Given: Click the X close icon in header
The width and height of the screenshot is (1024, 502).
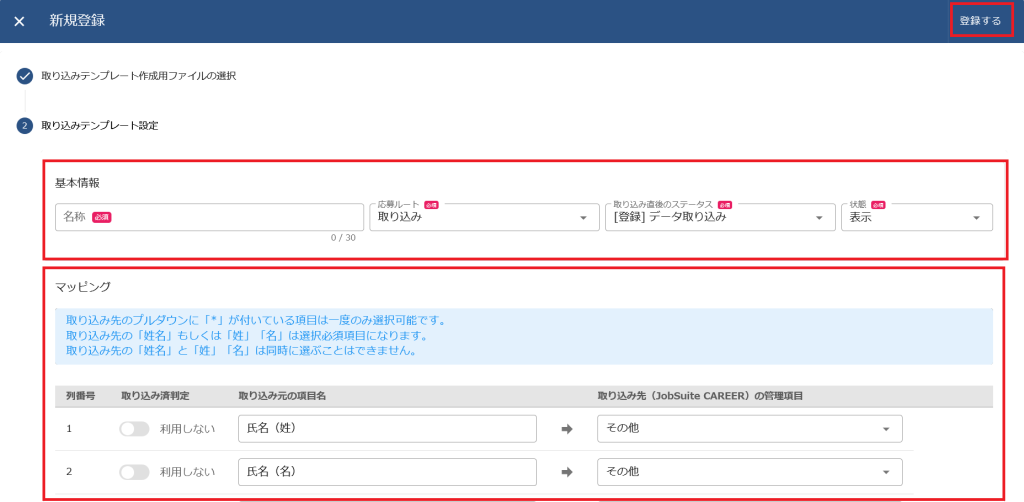Looking at the screenshot, I should tap(19, 21).
